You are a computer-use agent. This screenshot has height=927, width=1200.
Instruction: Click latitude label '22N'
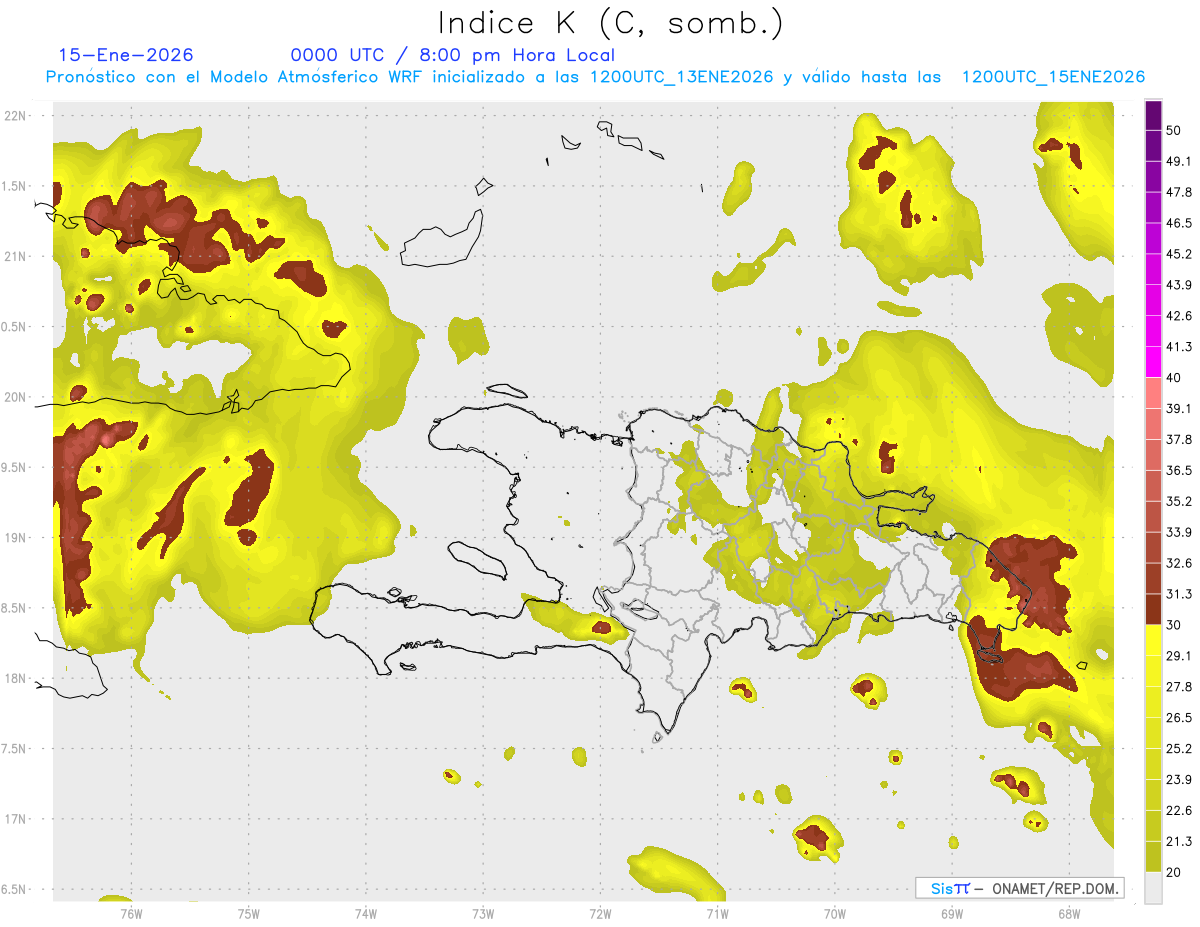[x=15, y=115]
